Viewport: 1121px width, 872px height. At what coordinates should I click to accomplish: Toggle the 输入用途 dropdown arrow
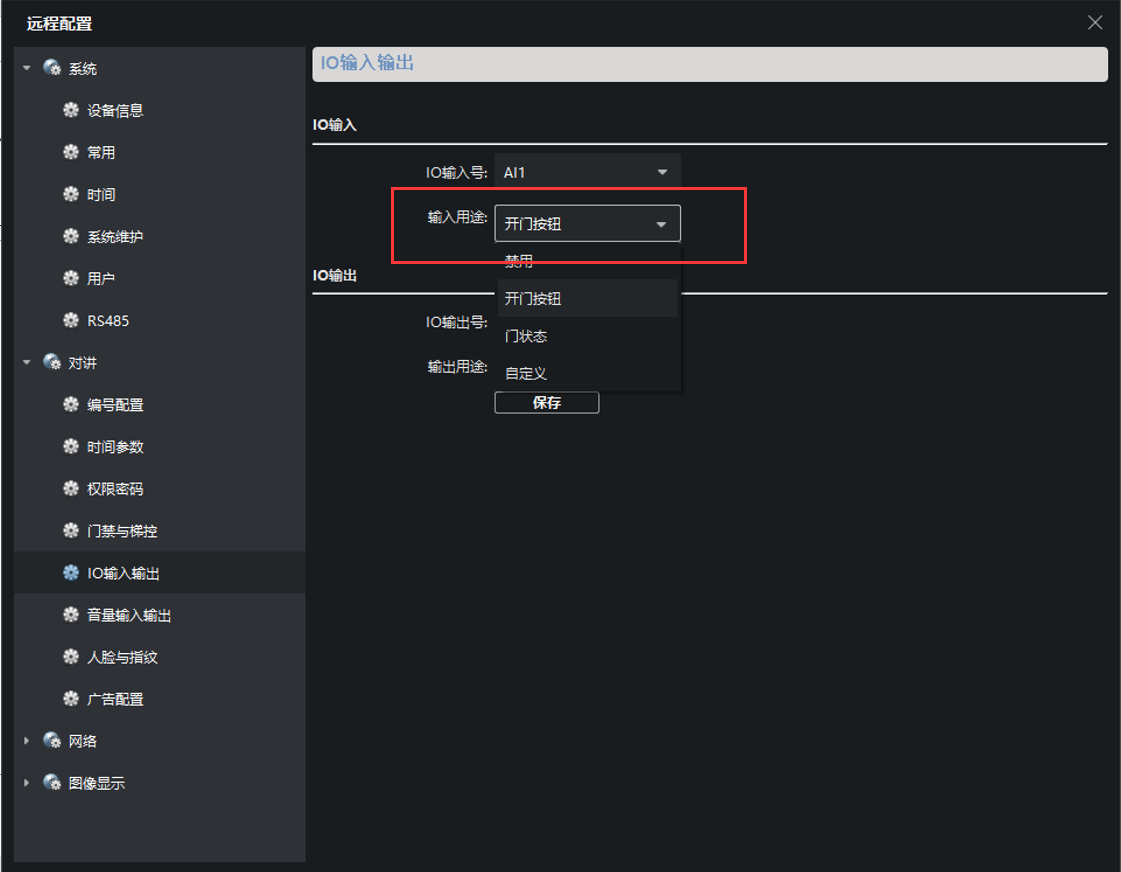coord(661,224)
